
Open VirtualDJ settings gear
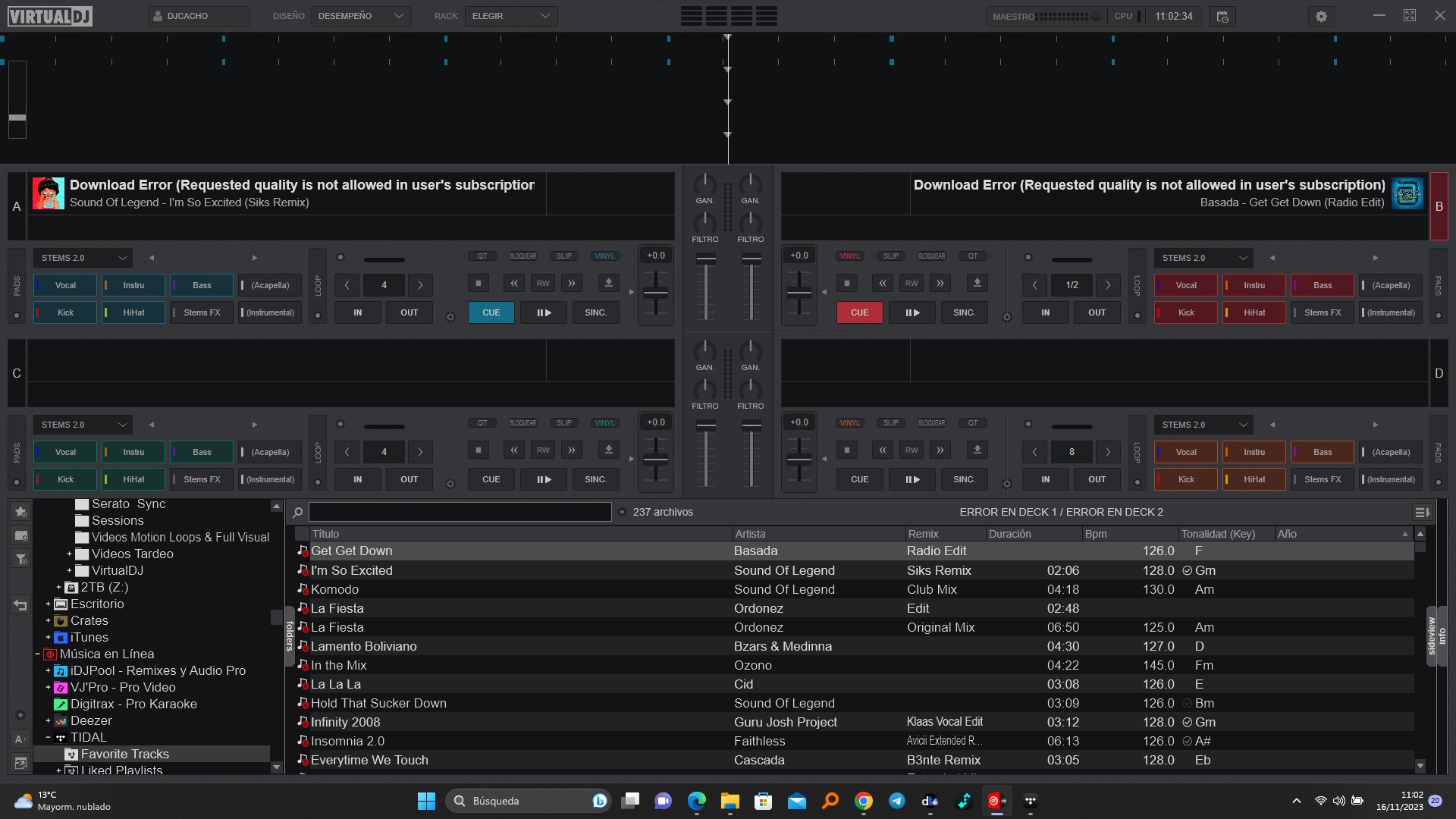[x=1321, y=16]
